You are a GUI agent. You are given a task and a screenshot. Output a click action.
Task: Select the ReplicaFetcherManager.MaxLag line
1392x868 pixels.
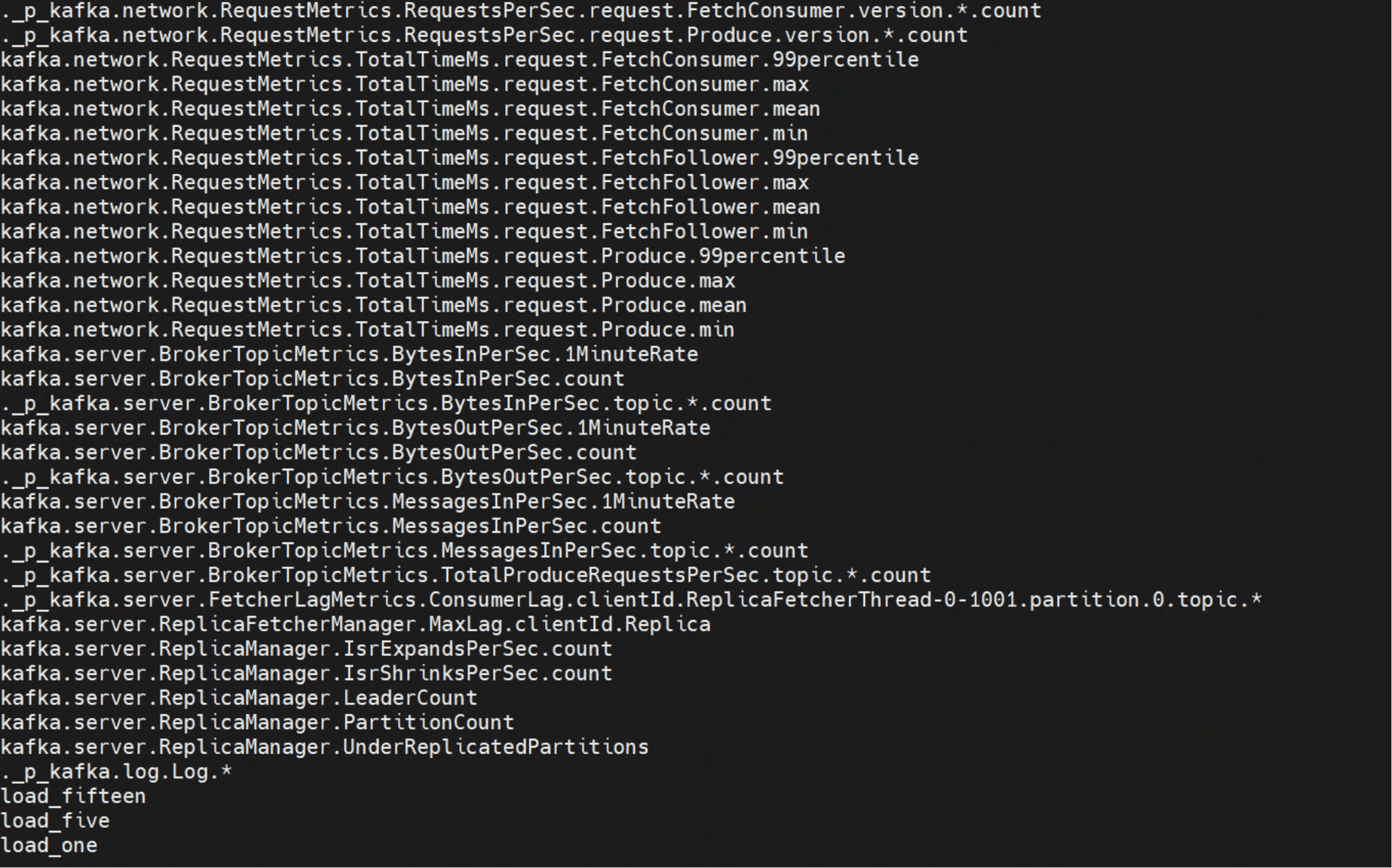click(x=356, y=624)
